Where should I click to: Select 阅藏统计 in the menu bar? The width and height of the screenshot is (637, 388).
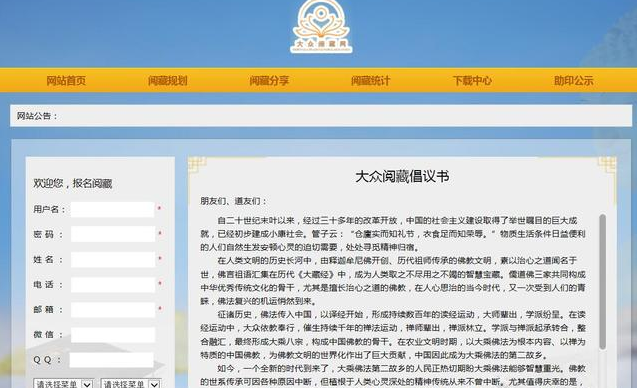(370, 81)
